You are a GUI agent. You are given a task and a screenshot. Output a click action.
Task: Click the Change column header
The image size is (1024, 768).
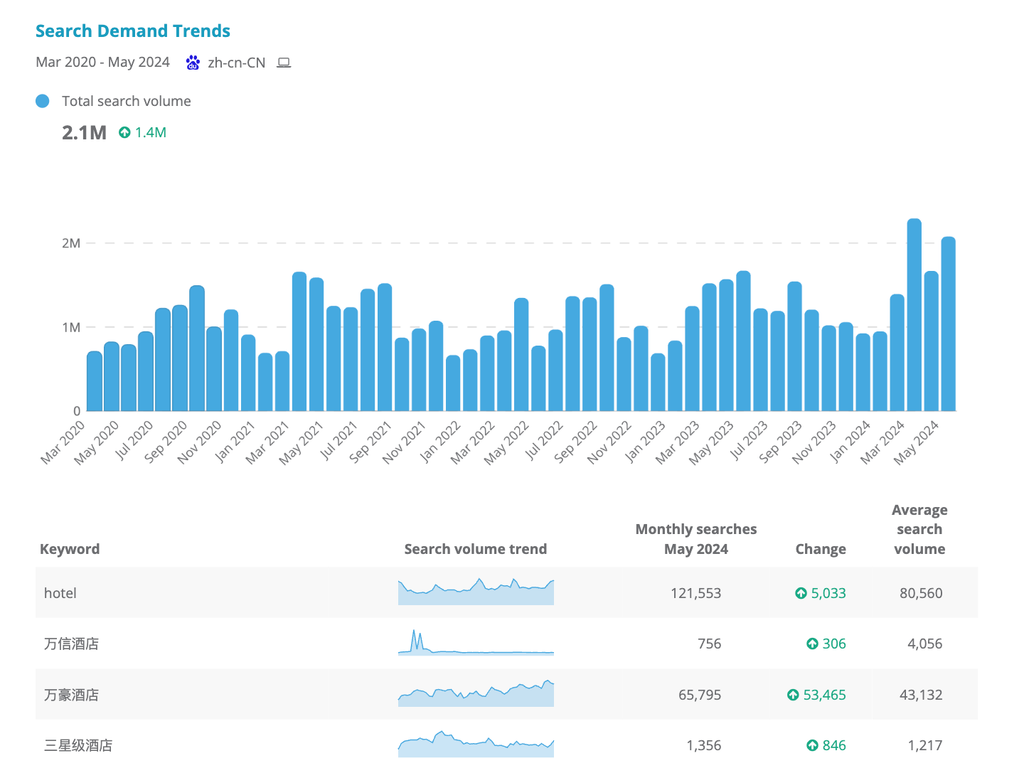[820, 549]
